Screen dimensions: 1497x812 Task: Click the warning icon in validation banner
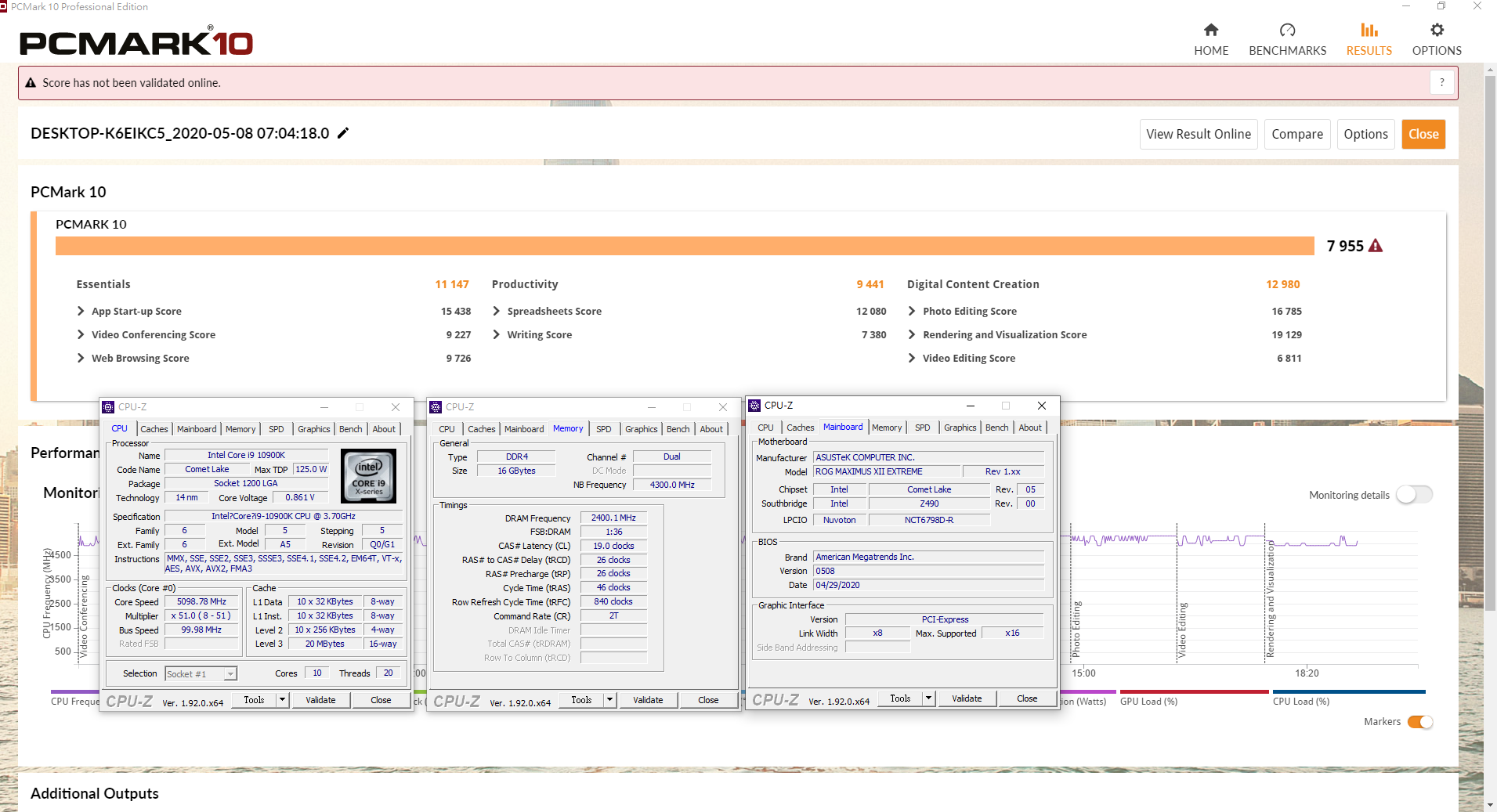coord(31,83)
